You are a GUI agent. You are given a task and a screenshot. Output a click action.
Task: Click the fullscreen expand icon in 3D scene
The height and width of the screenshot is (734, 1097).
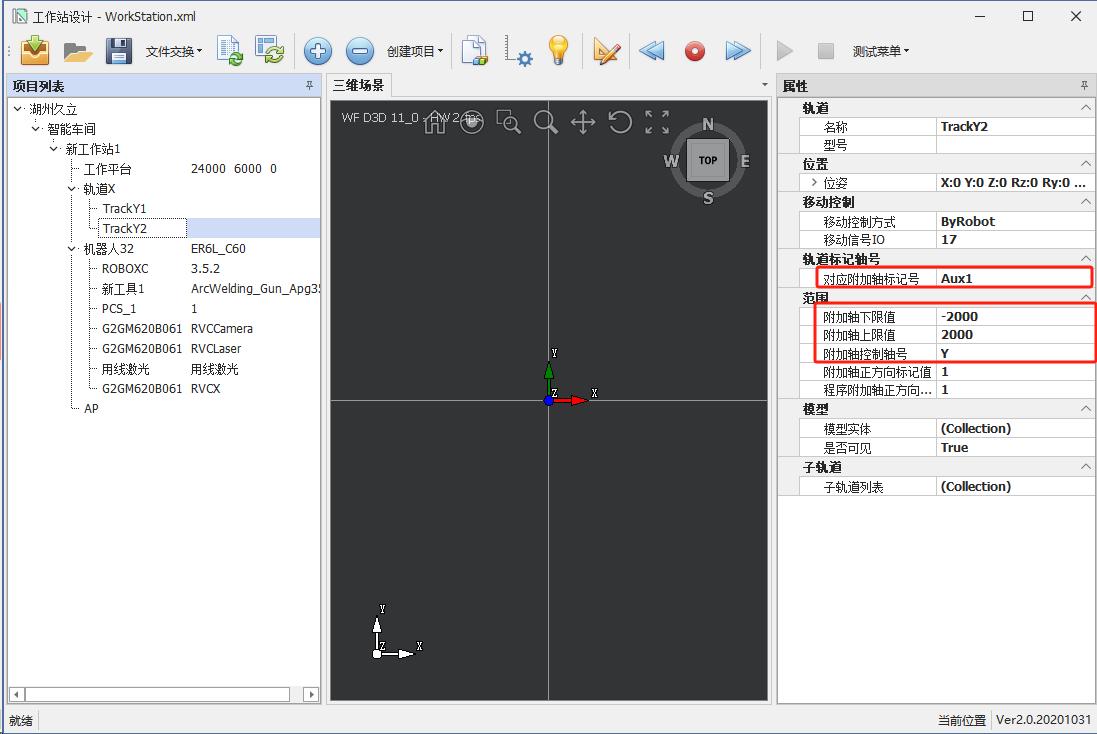(x=657, y=123)
